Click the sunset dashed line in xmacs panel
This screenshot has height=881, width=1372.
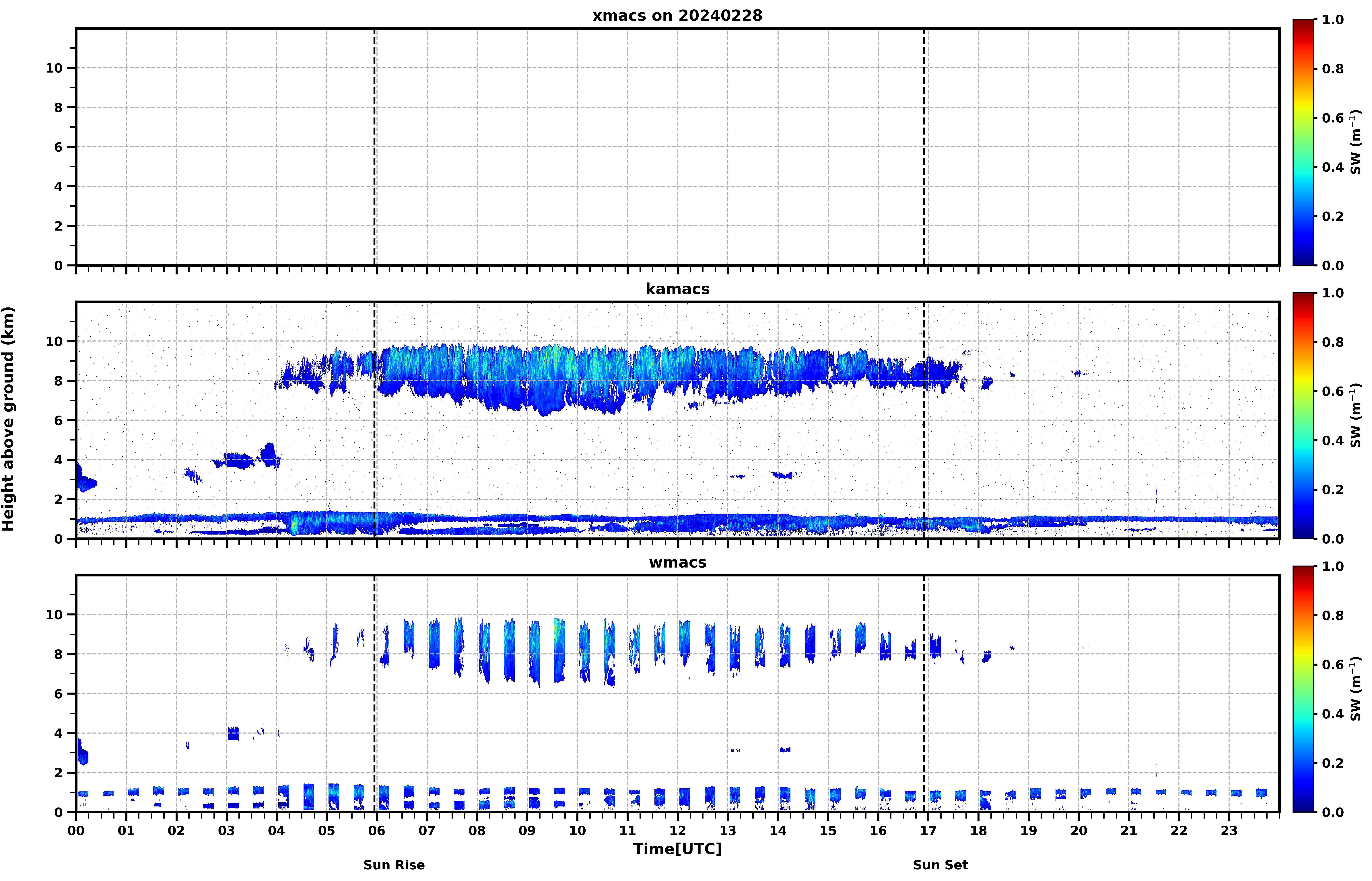click(x=924, y=147)
